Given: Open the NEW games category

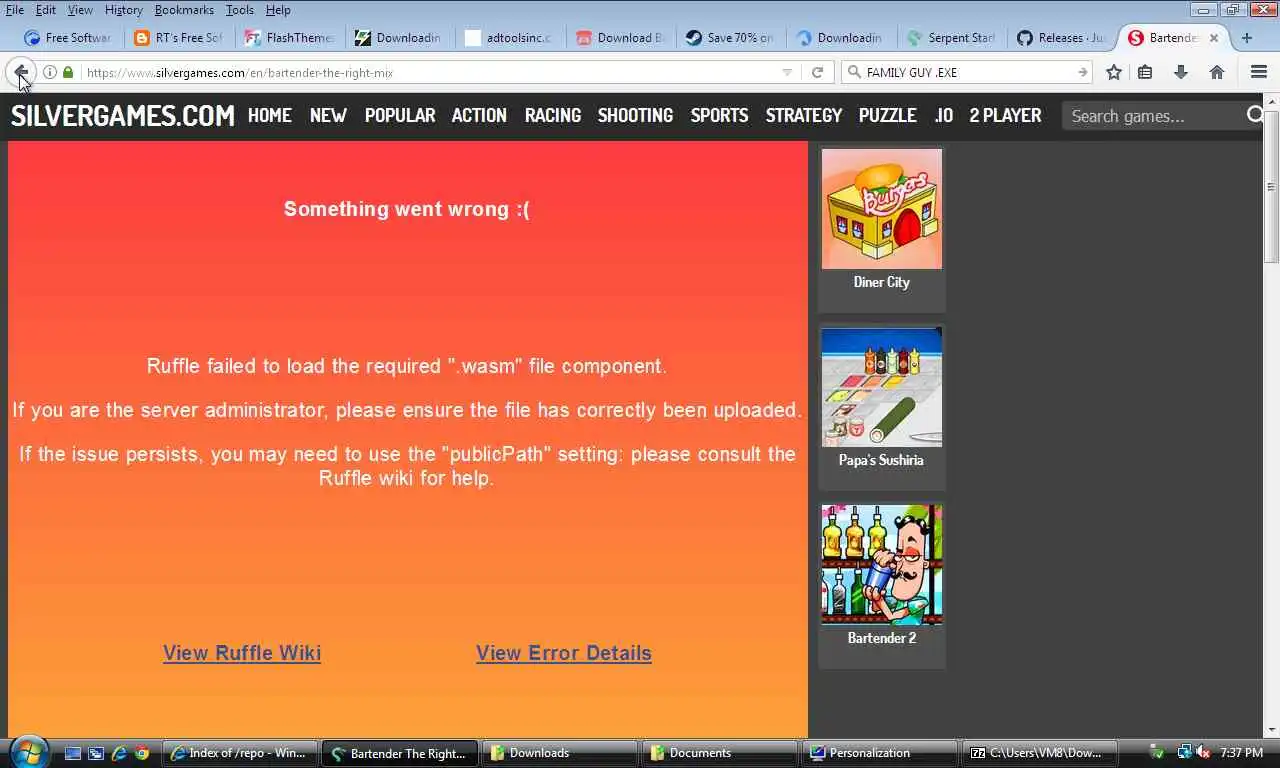Looking at the screenshot, I should coord(328,116).
